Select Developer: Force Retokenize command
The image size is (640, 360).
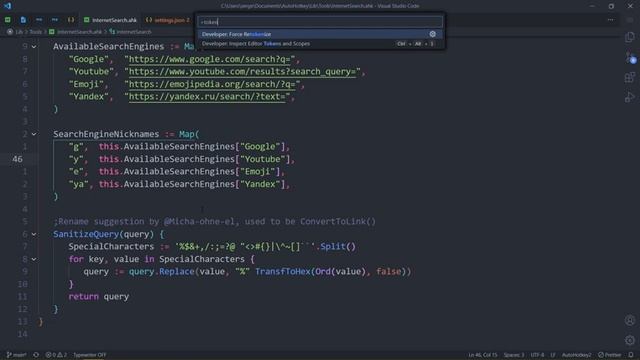[320, 34]
